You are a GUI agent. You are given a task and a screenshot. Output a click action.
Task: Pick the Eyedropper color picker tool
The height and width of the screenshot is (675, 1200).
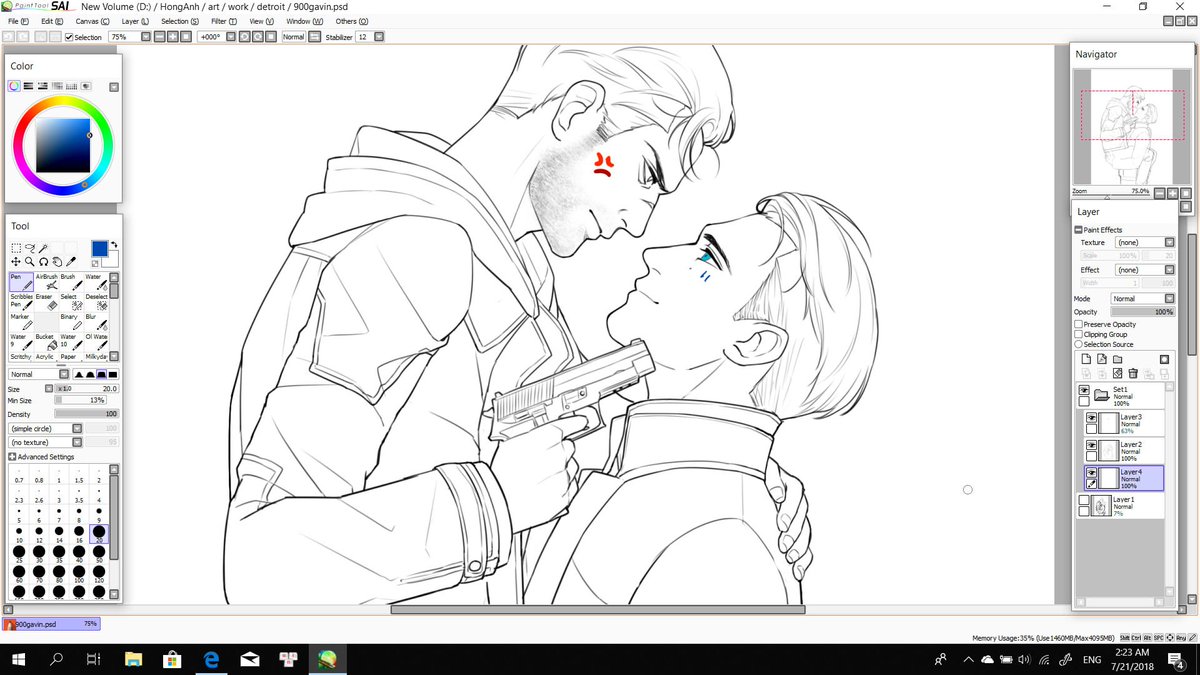click(73, 261)
